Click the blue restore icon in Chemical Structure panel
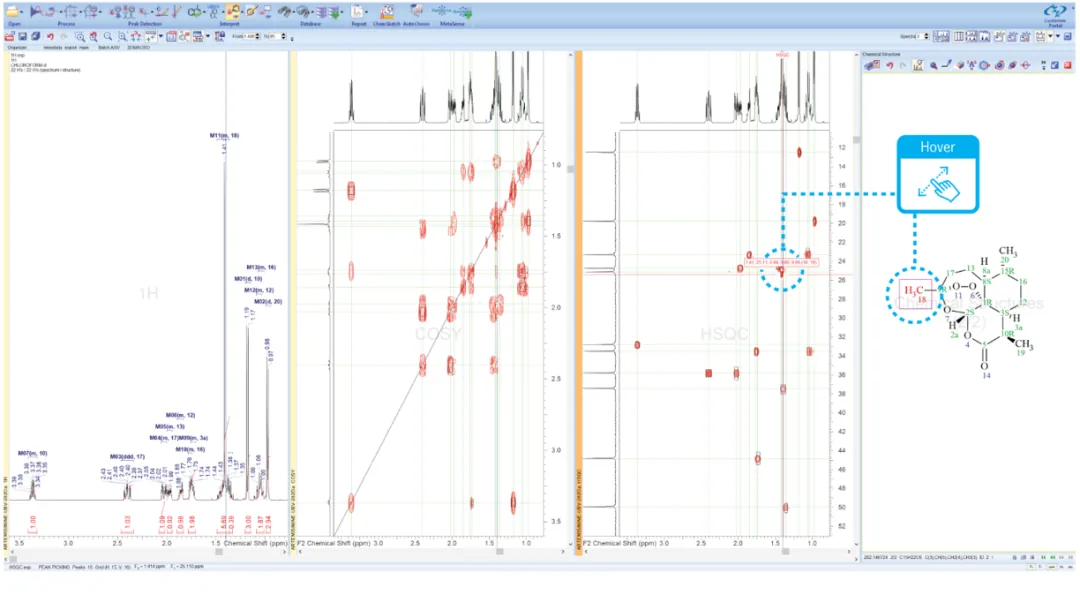The height and width of the screenshot is (607, 1080). [x=1055, y=65]
